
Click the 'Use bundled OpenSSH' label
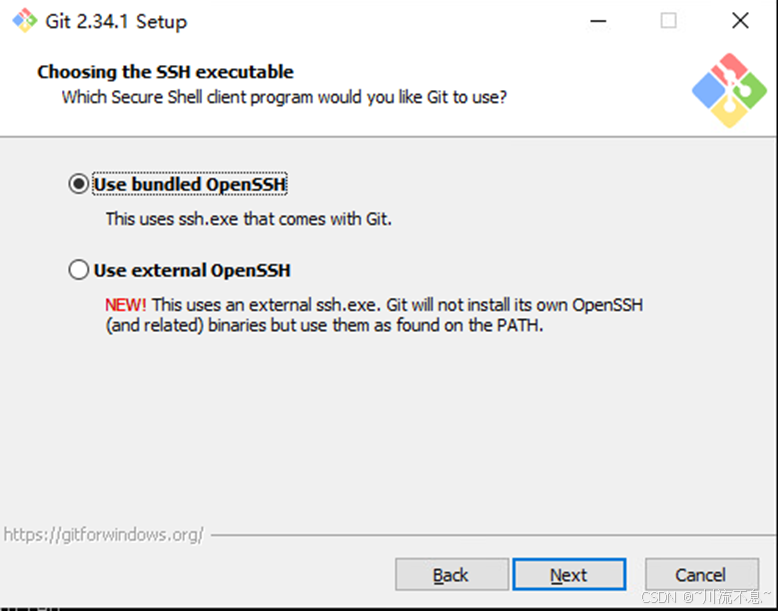pyautogui.click(x=190, y=184)
